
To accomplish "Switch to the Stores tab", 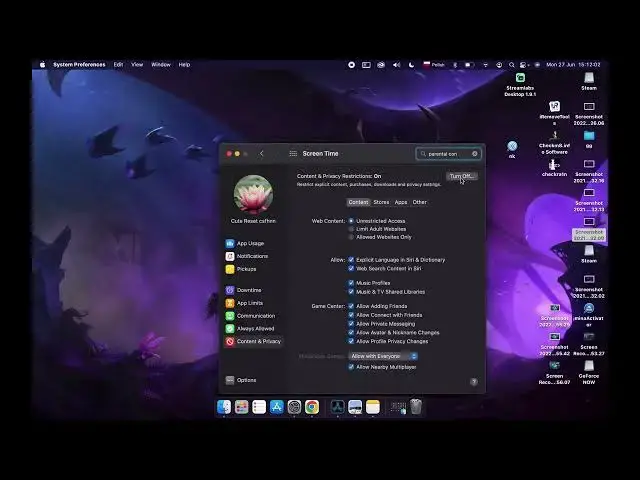I will coord(381,202).
